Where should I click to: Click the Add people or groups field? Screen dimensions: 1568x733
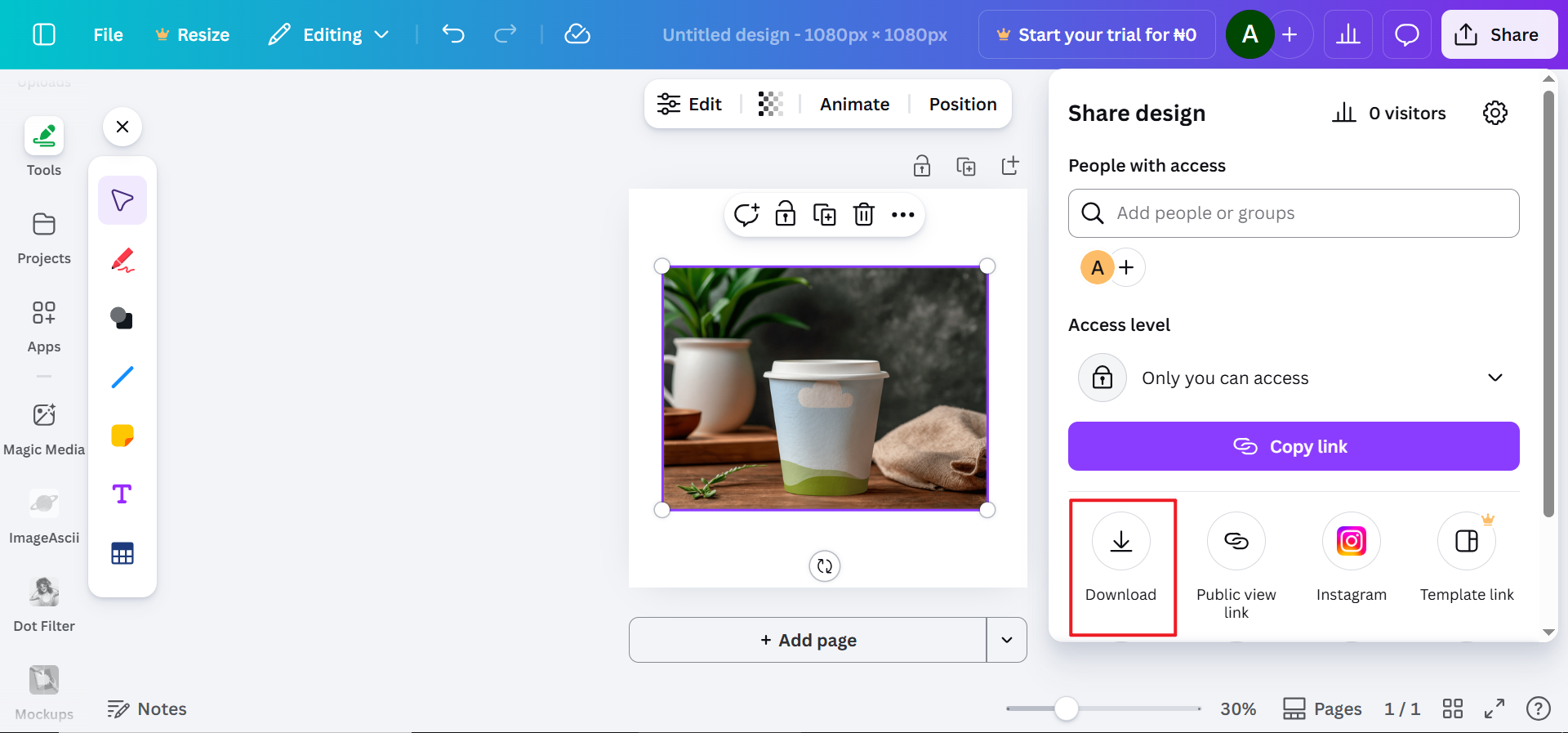coord(1294,213)
